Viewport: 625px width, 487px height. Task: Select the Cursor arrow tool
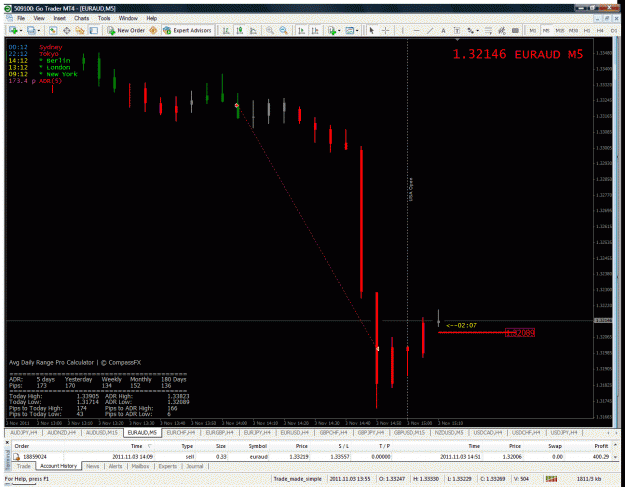[371, 30]
